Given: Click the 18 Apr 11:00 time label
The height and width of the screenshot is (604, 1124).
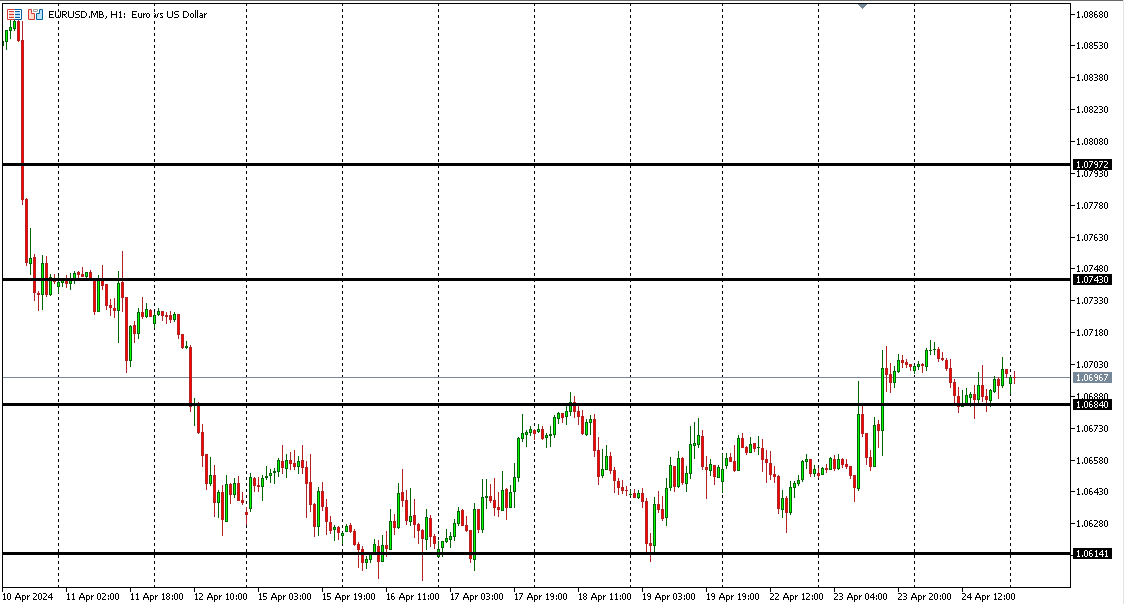Looking at the screenshot, I should [x=604, y=596].
